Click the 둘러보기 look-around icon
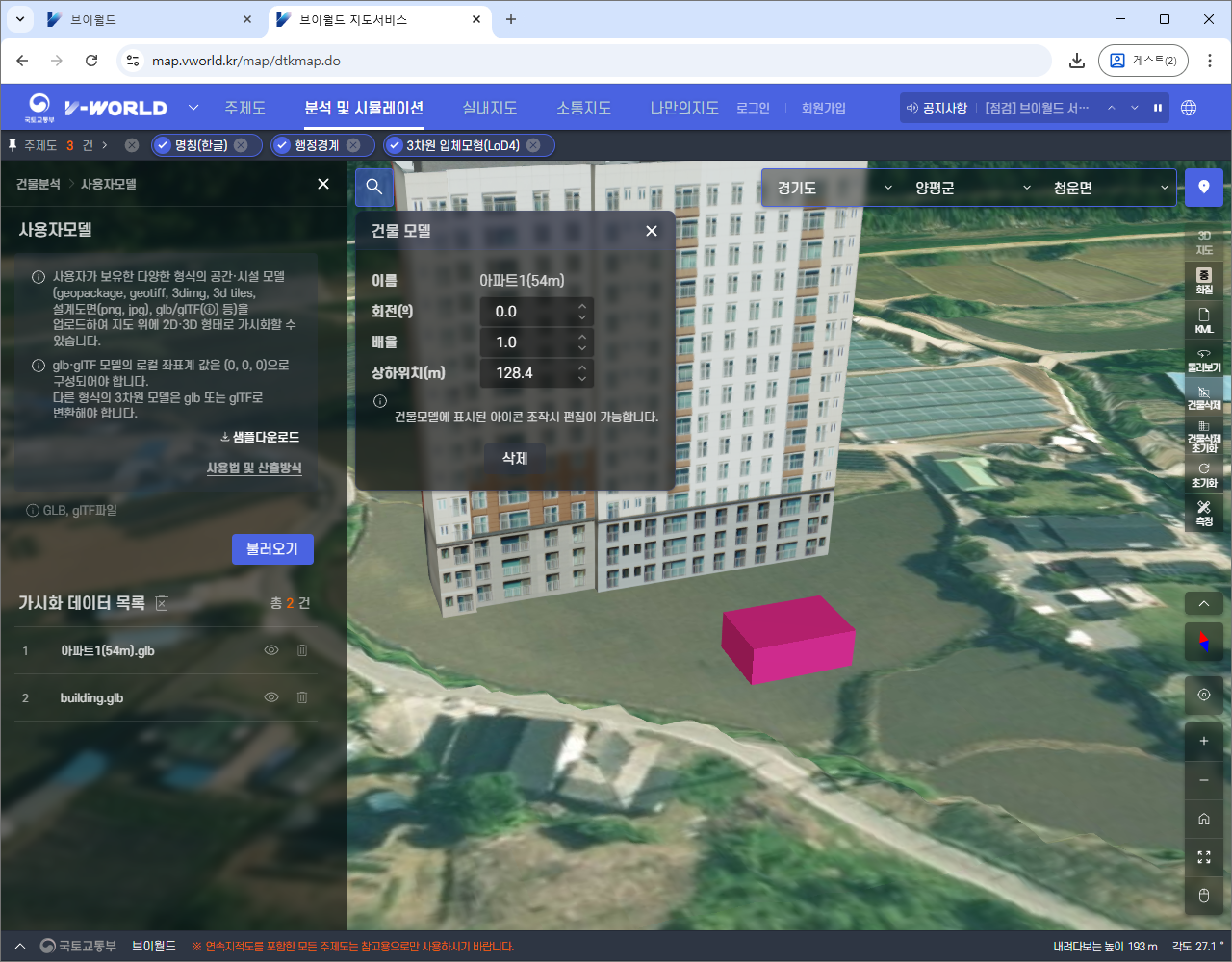Viewport: 1232px width, 962px height. pos(1203,359)
